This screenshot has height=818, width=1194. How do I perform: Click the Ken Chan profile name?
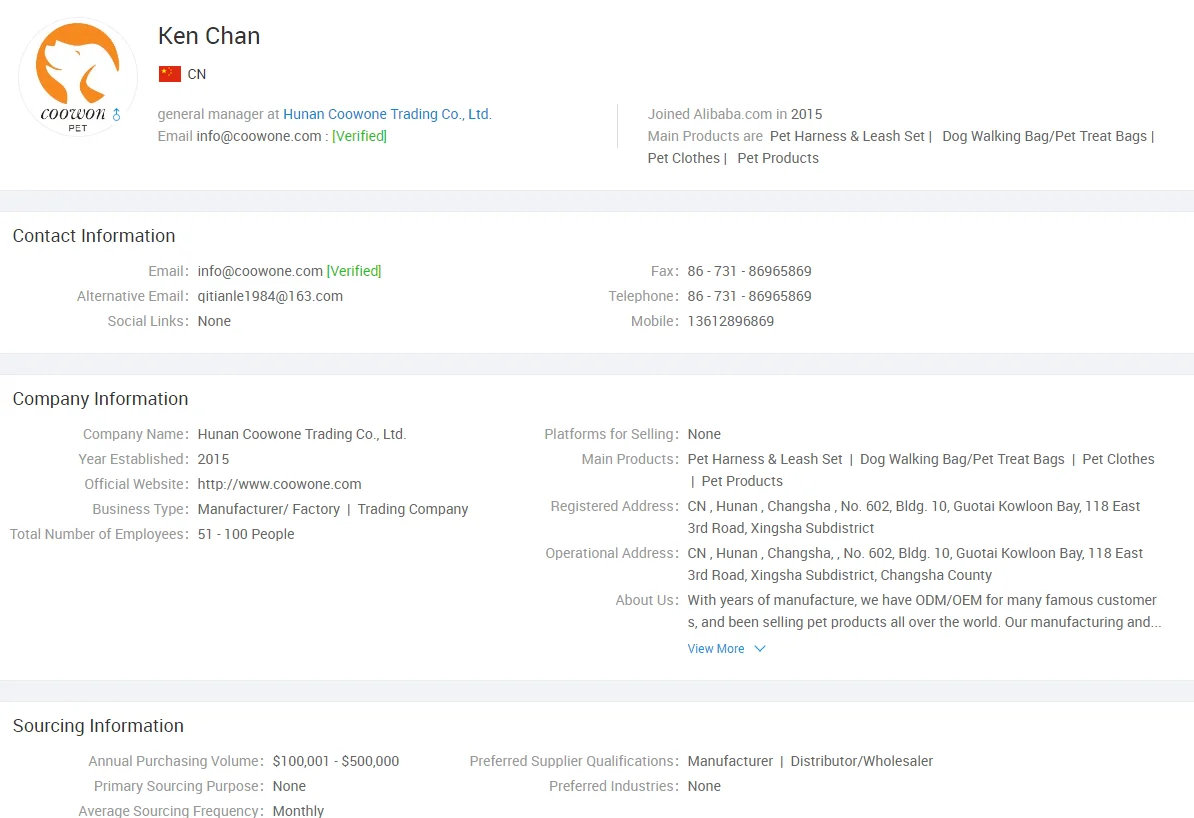pos(209,36)
